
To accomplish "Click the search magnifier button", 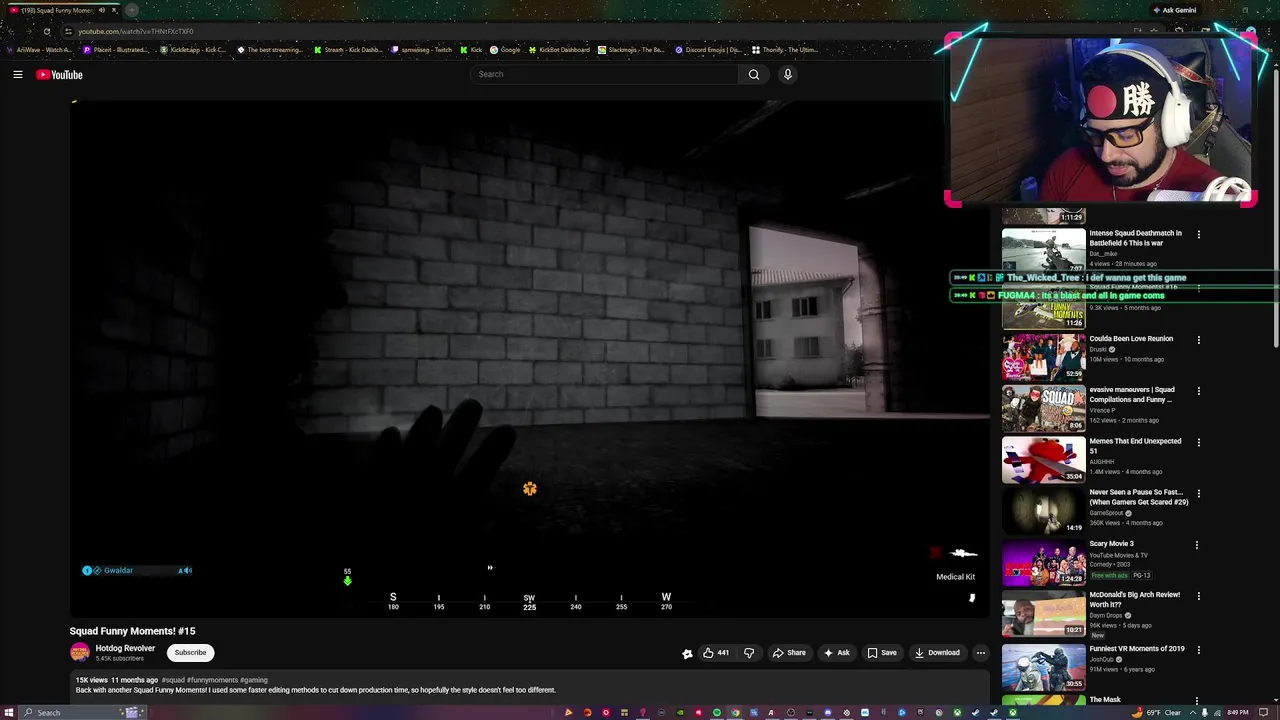I will [x=754, y=74].
